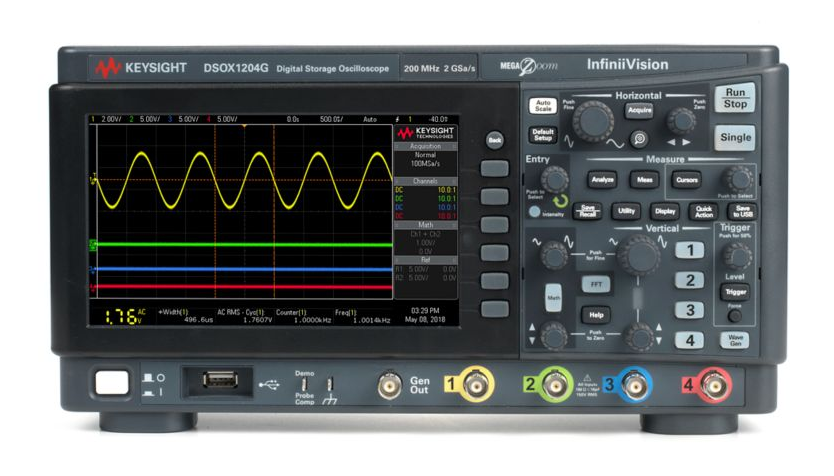
Task: Toggle channel 3 key in Vertical section
Action: [x=690, y=310]
